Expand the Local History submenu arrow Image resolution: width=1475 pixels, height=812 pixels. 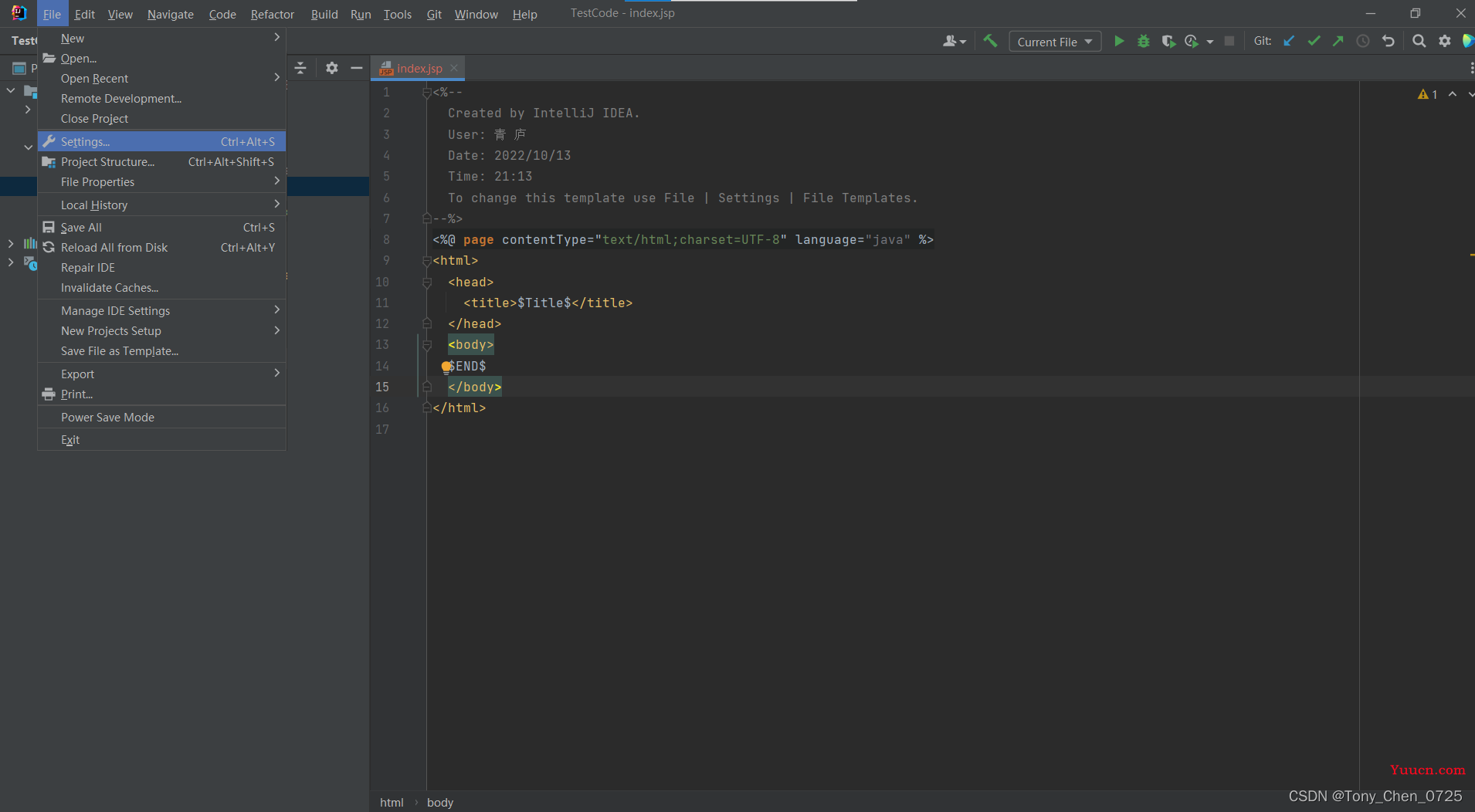tap(276, 204)
